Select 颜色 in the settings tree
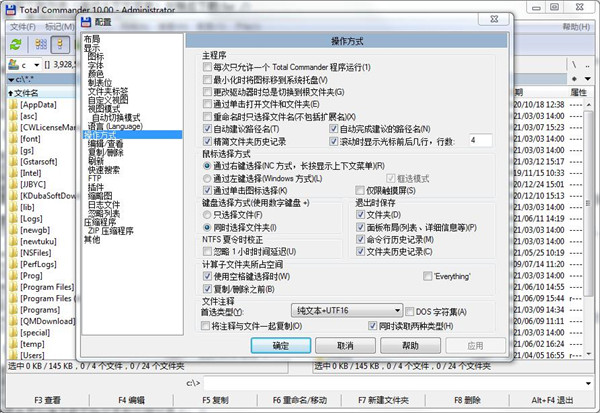 pyautogui.click(x=98, y=74)
